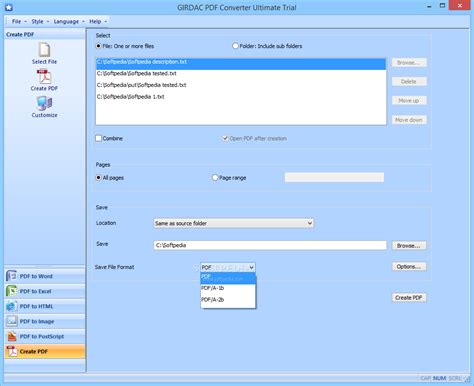This screenshot has width=474, height=386.
Task: Click the Select File icon
Action: pyautogui.click(x=44, y=50)
